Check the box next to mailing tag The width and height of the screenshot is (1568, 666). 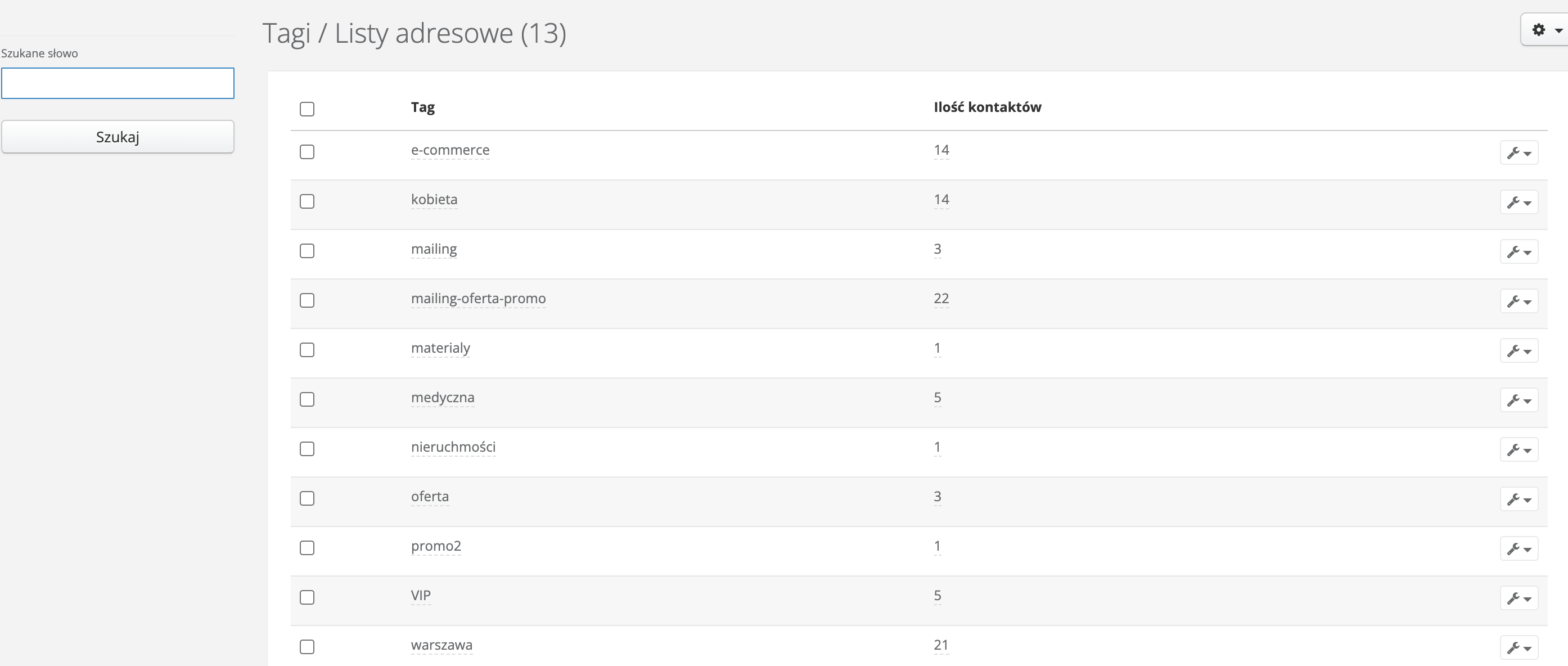(x=307, y=251)
